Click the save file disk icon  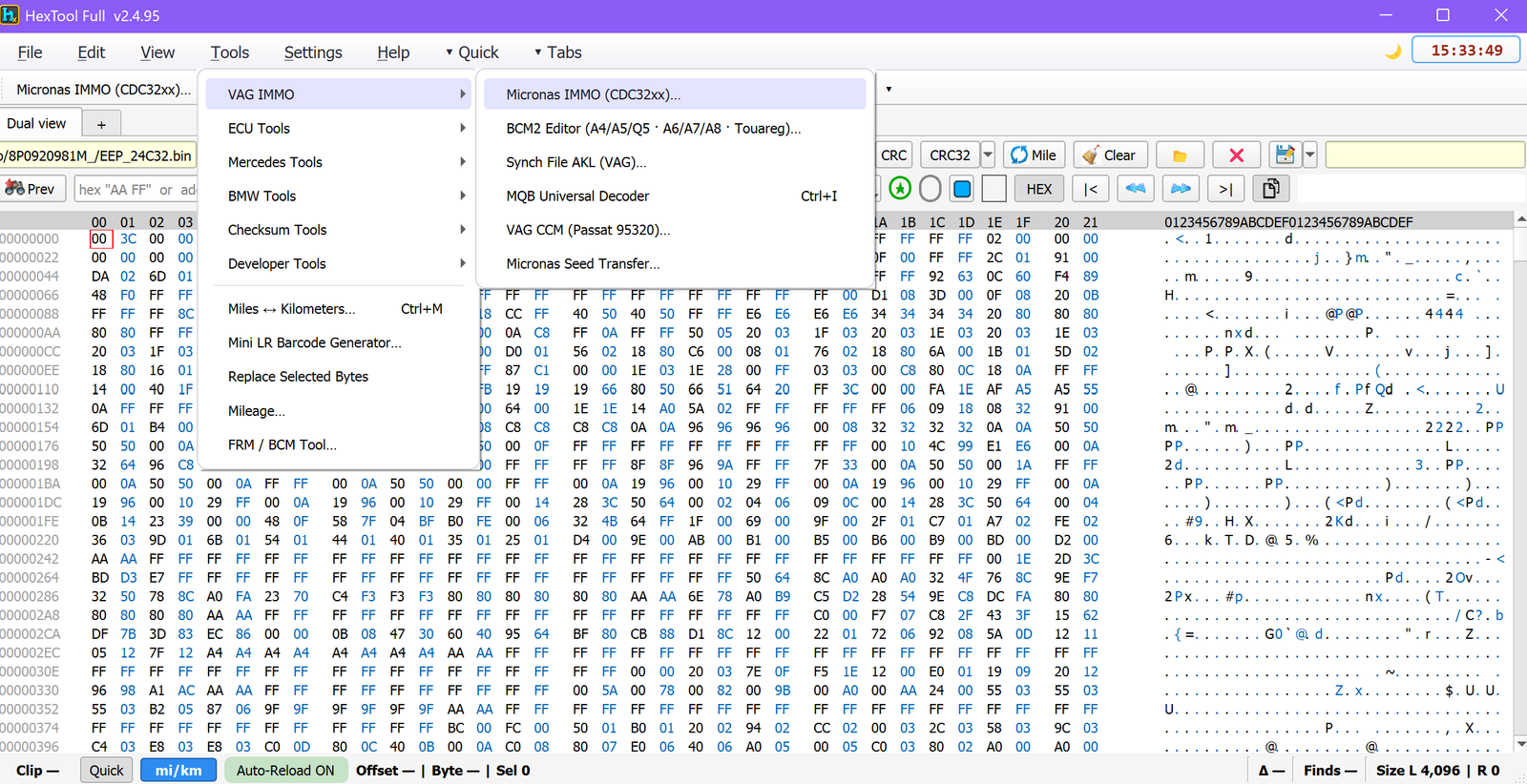tap(1285, 155)
